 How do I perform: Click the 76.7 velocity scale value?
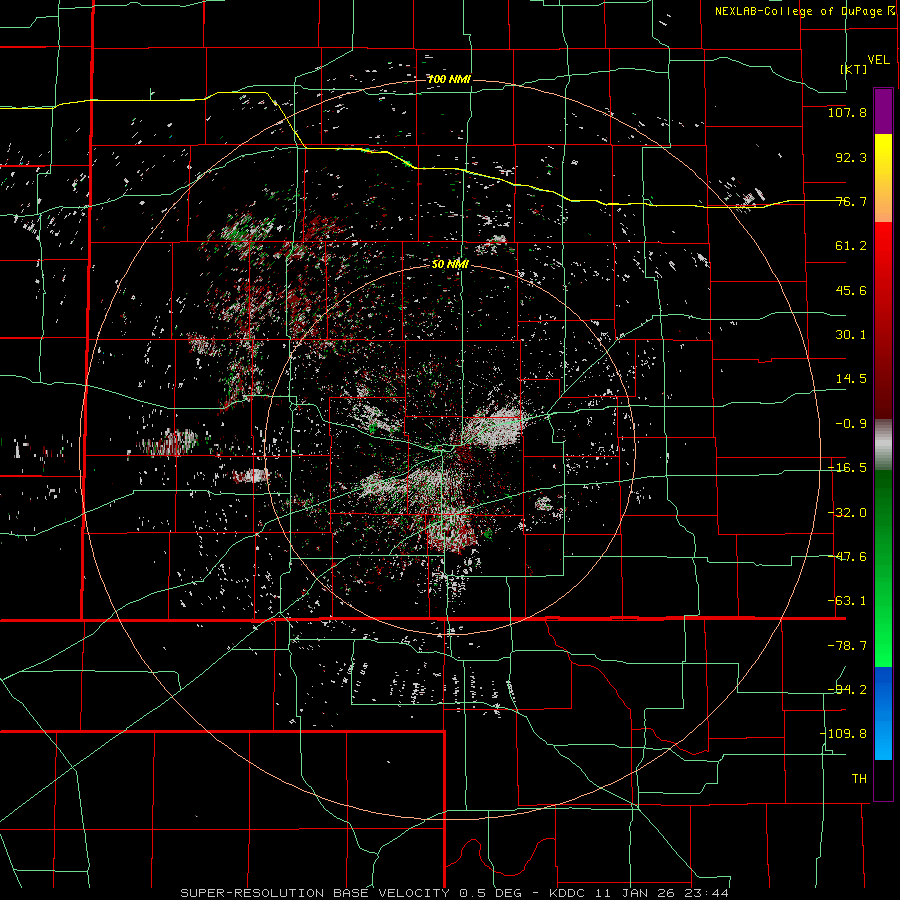[x=851, y=201]
